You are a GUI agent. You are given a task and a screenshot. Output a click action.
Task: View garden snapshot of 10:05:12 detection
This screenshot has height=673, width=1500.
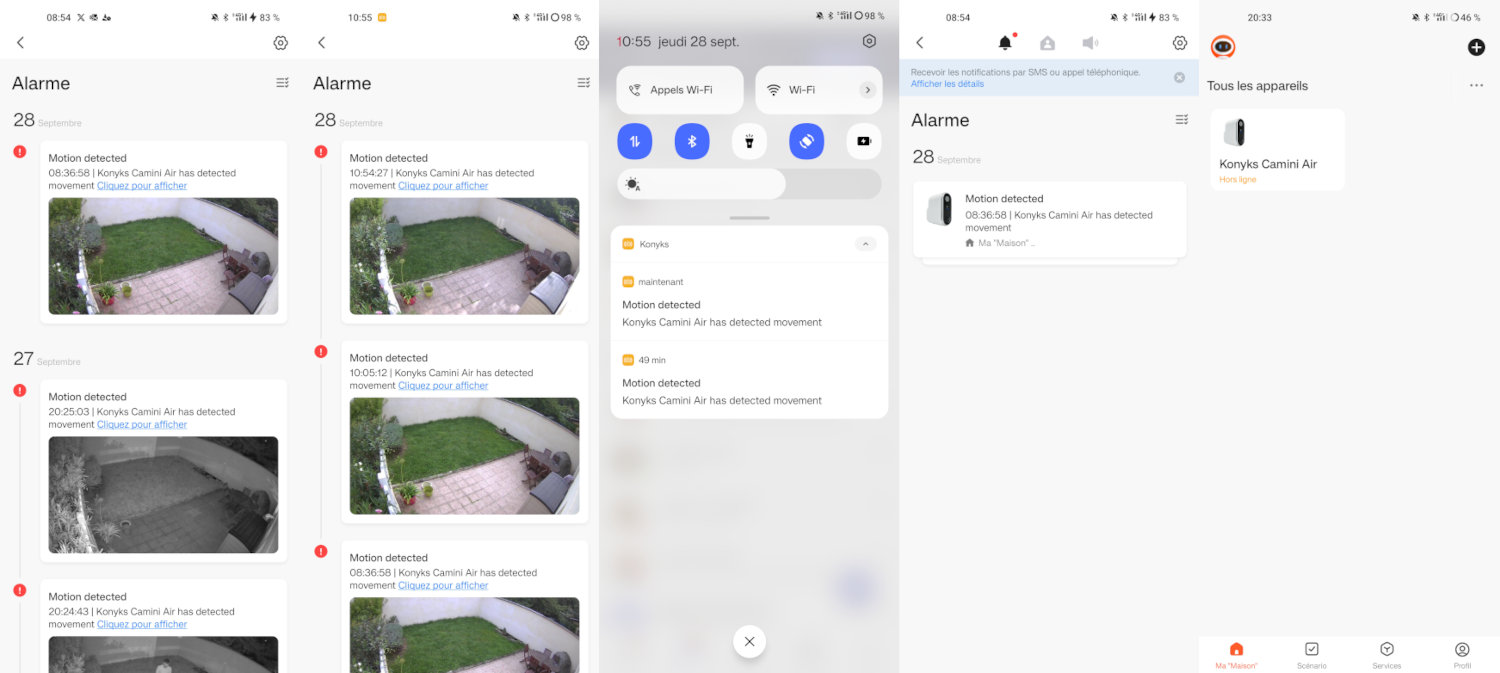[x=464, y=456]
